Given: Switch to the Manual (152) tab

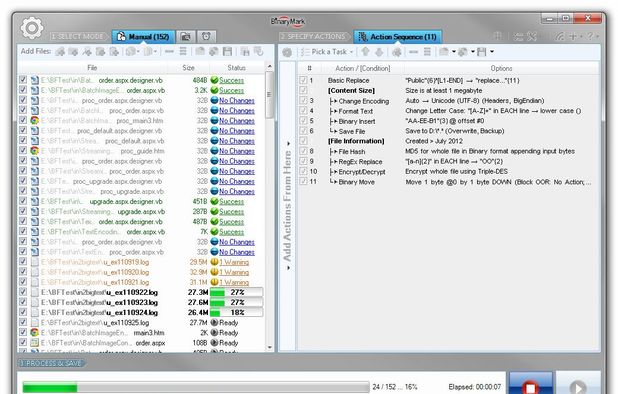Looking at the screenshot, I should pos(143,37).
